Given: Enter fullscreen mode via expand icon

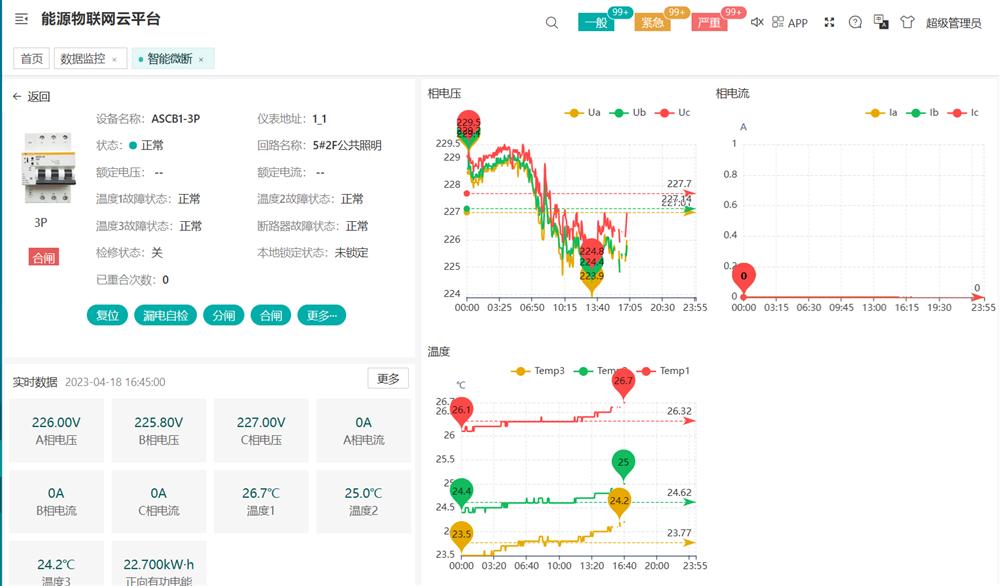Looking at the screenshot, I should tap(829, 22).
